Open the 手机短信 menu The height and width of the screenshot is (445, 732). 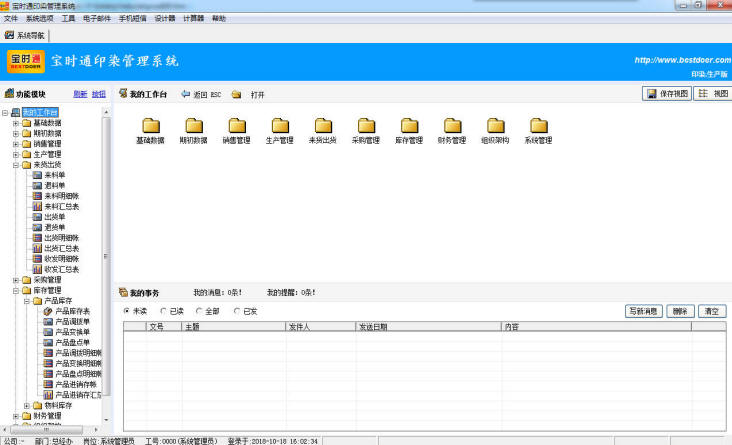pos(133,18)
